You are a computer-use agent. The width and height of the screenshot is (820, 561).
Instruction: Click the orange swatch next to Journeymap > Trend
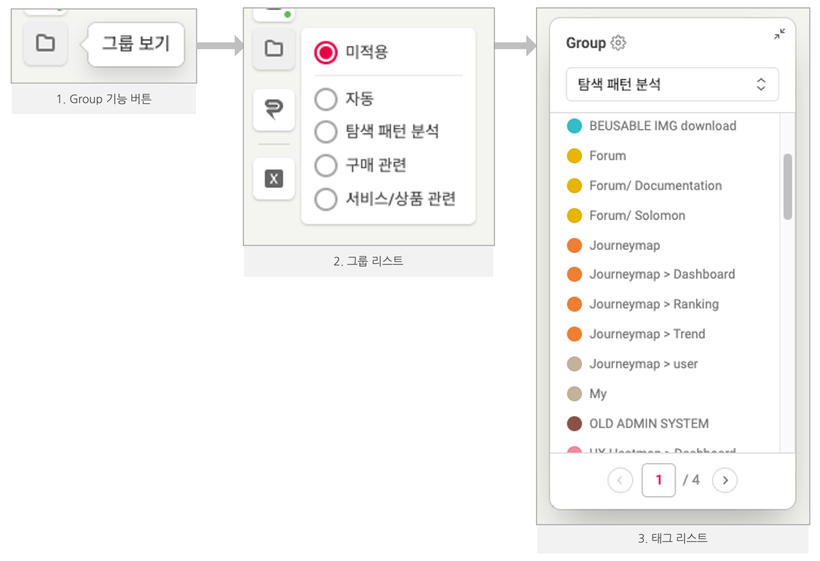tap(574, 334)
